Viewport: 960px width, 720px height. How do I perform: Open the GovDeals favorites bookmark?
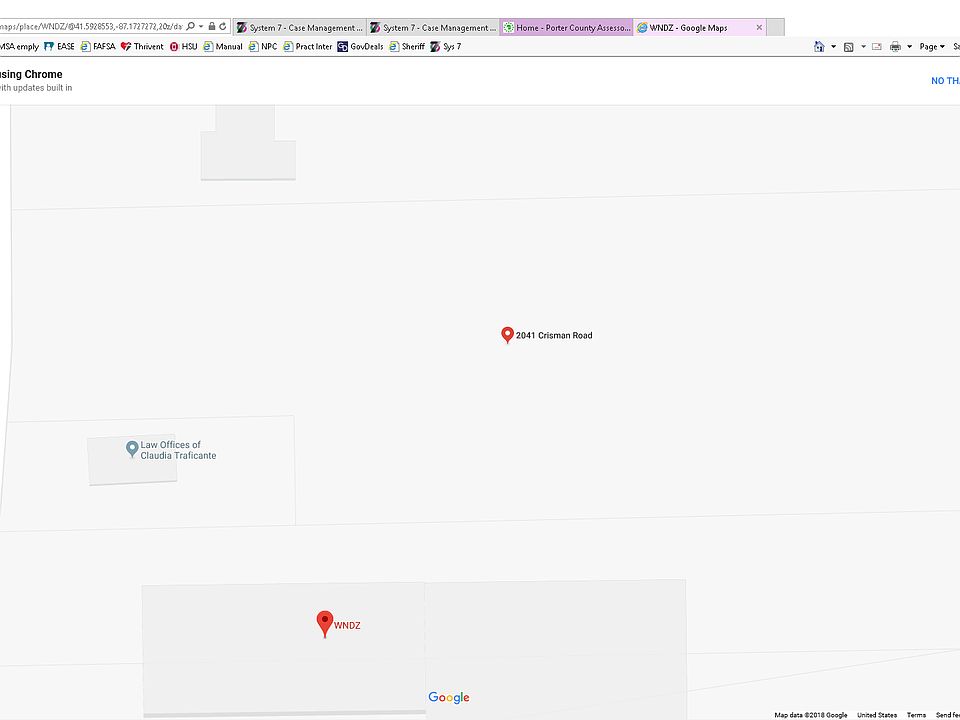click(360, 47)
